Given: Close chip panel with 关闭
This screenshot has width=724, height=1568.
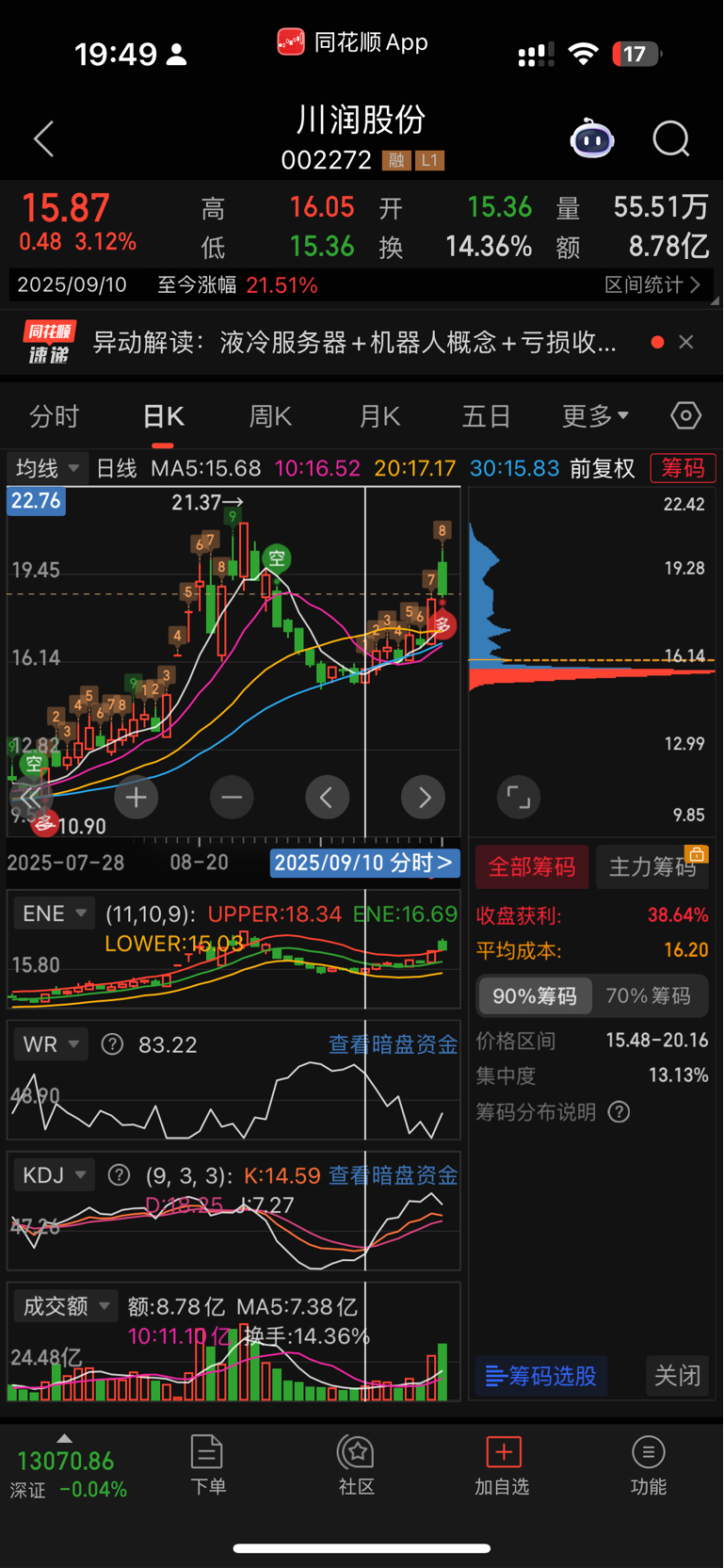Looking at the screenshot, I should coord(678,1376).
